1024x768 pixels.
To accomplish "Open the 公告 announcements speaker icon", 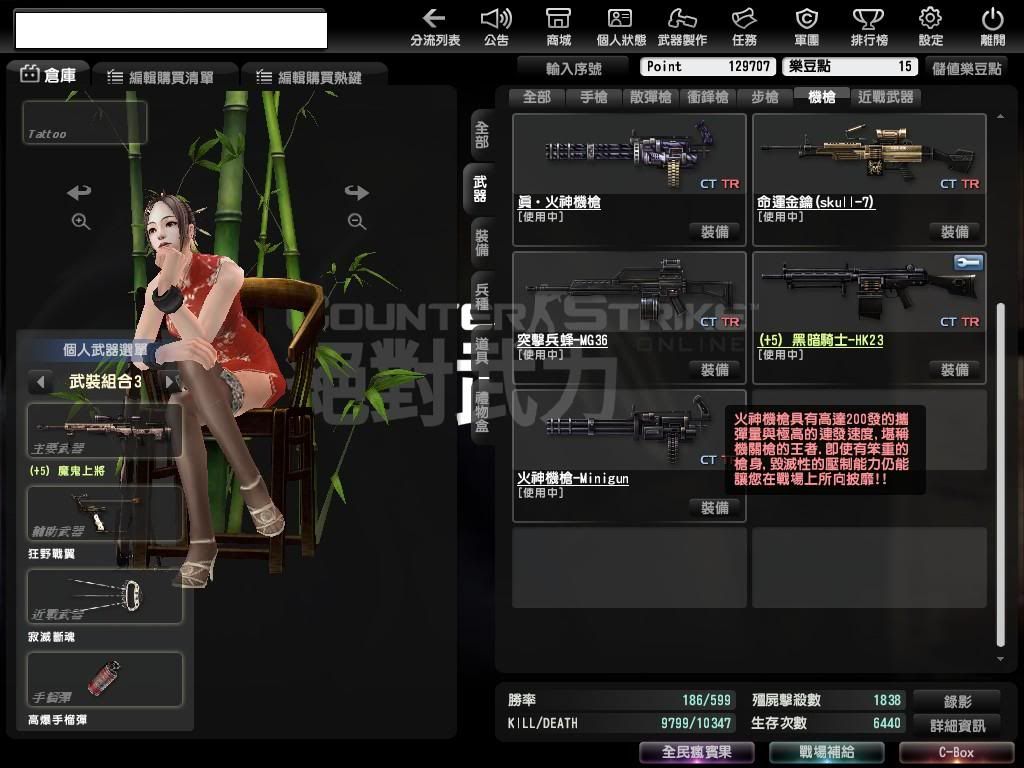I will [x=496, y=27].
